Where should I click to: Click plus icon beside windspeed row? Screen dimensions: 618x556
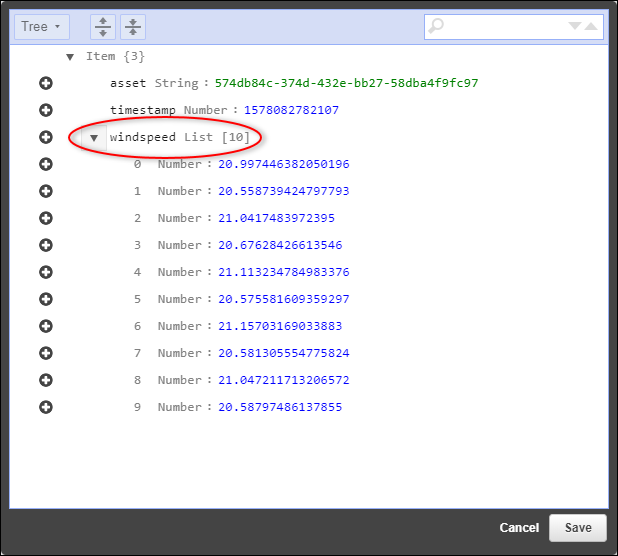click(x=46, y=138)
